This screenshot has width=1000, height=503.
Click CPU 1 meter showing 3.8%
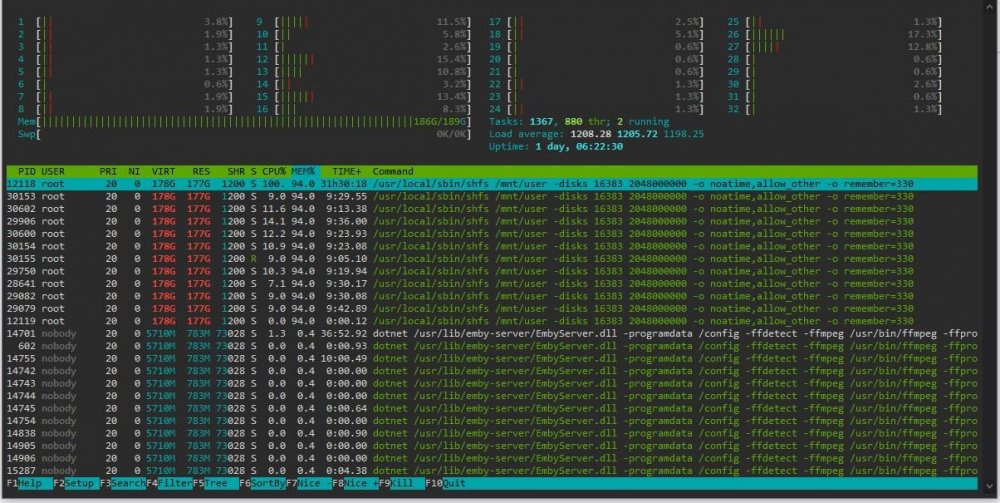click(x=125, y=22)
